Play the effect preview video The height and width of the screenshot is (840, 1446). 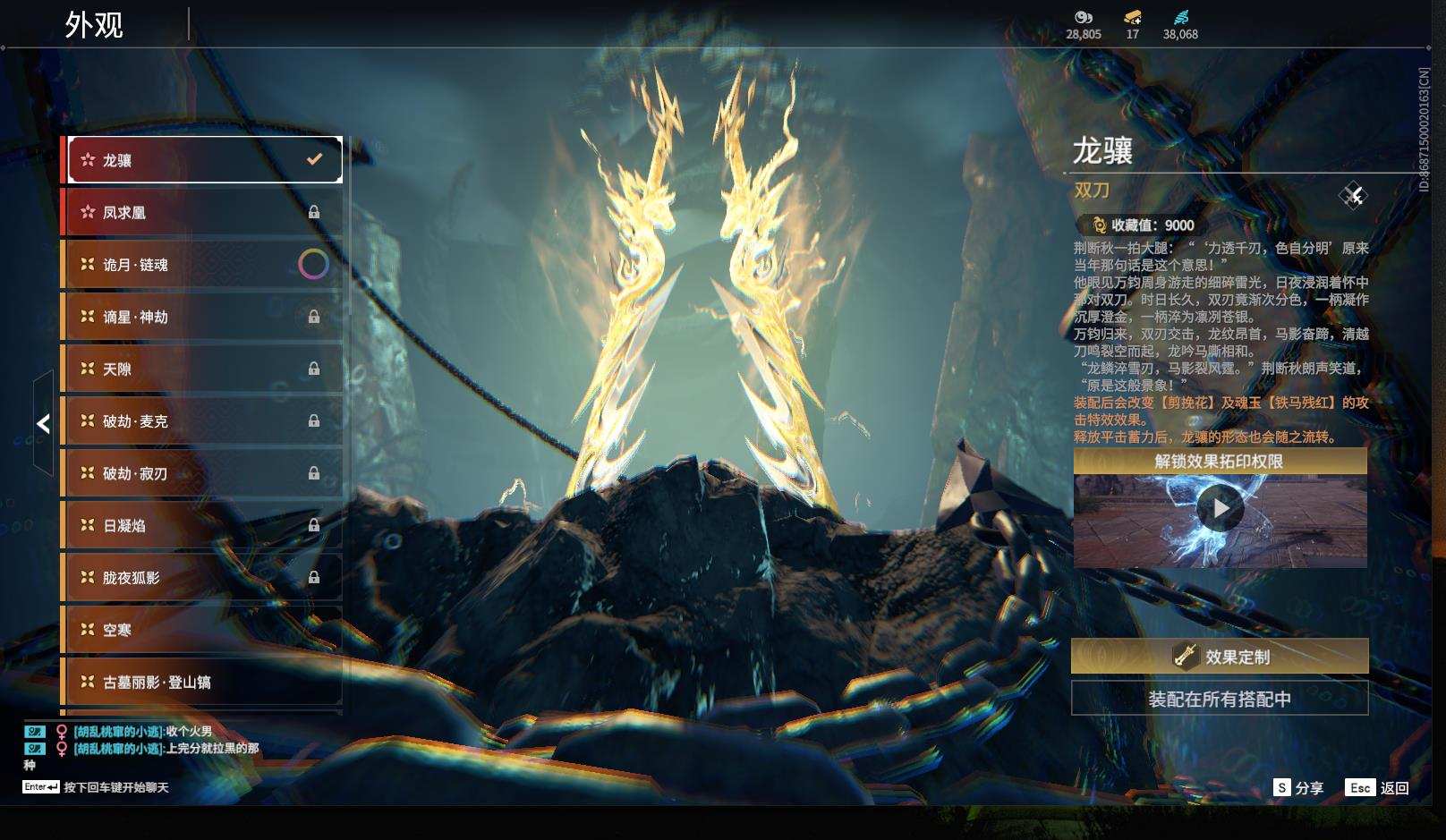coord(1220,508)
